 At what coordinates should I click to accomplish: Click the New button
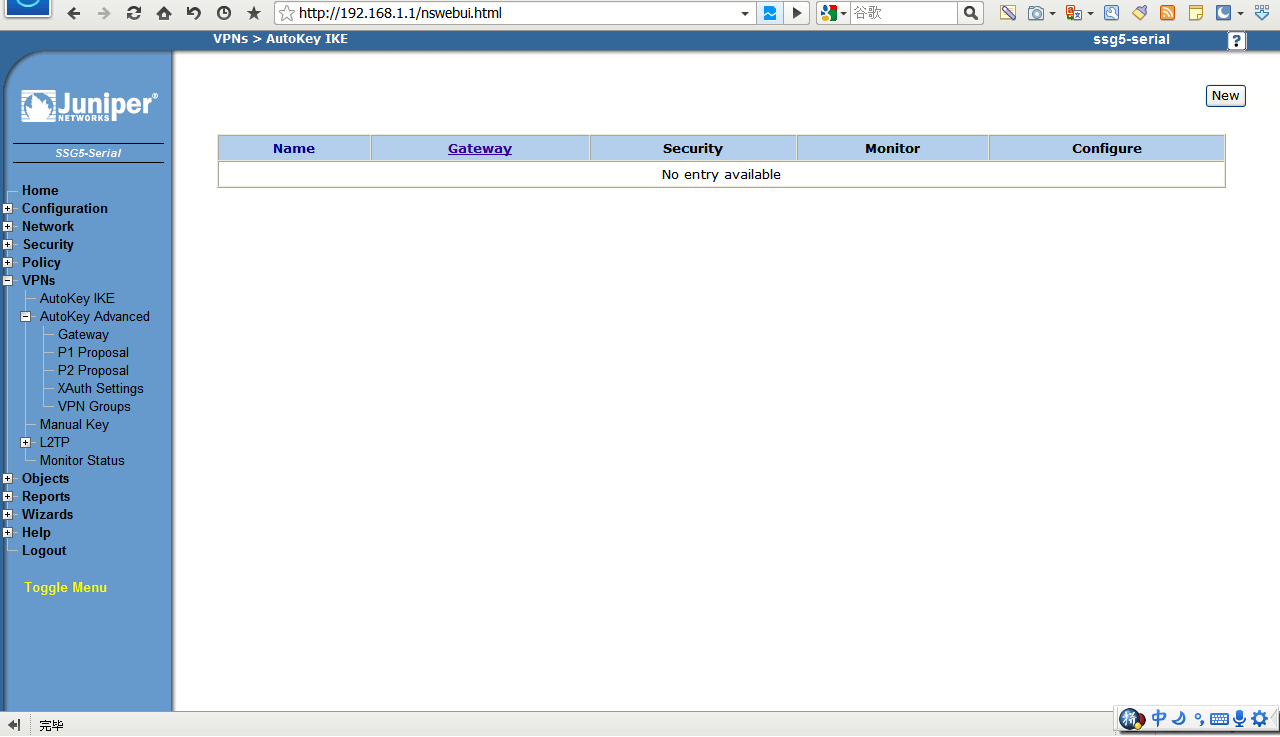[x=1225, y=96]
